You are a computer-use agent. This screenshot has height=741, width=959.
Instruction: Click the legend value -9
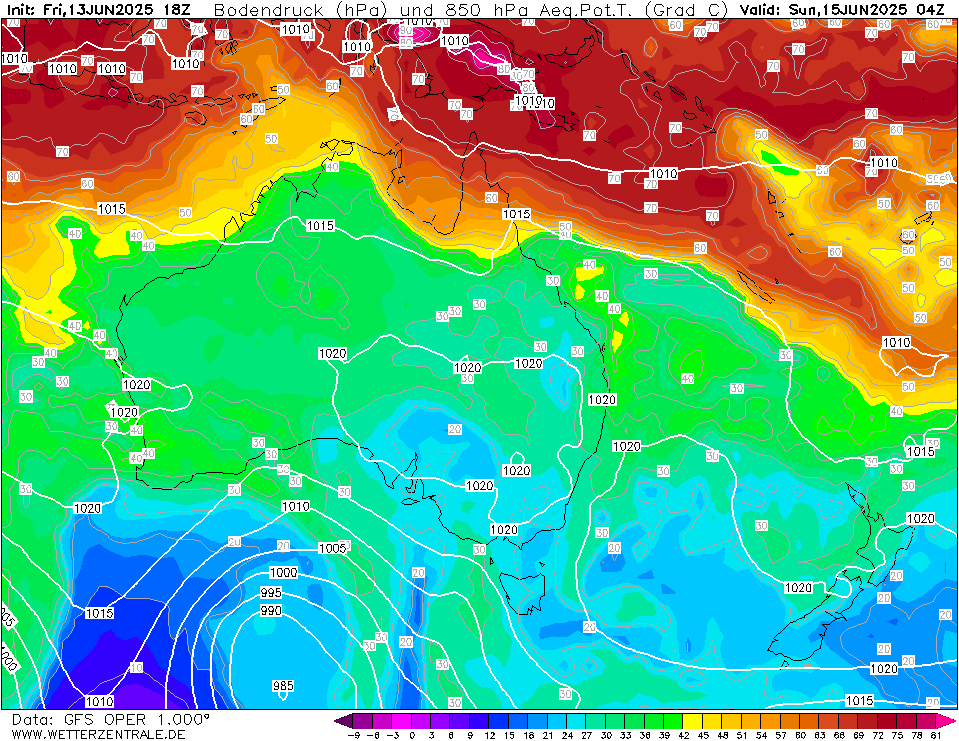tap(353, 735)
